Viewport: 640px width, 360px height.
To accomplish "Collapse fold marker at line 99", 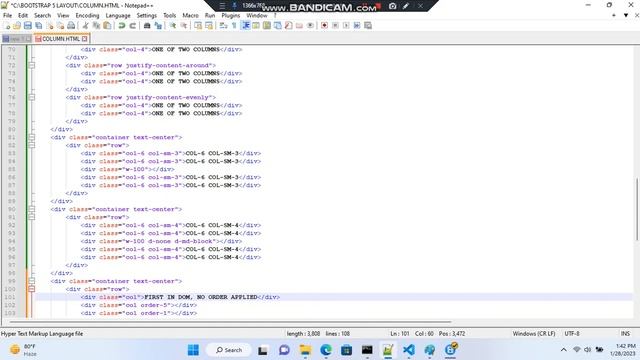I will pyautogui.click(x=31, y=281).
